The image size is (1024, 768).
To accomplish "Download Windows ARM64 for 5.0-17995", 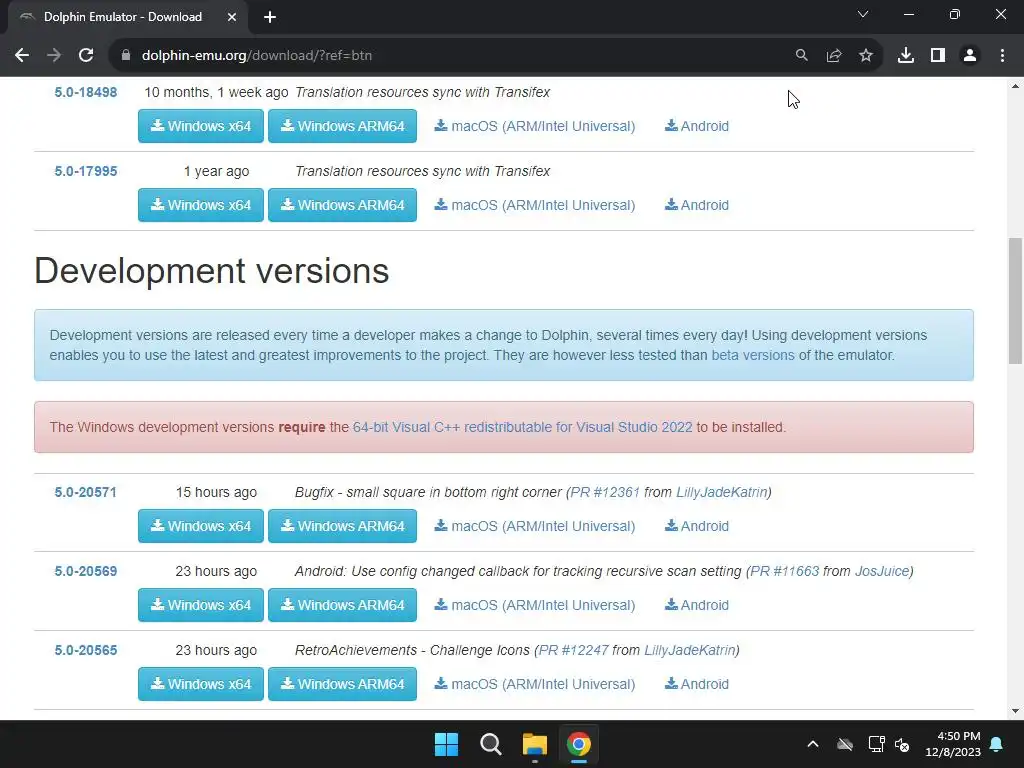I will point(342,205).
